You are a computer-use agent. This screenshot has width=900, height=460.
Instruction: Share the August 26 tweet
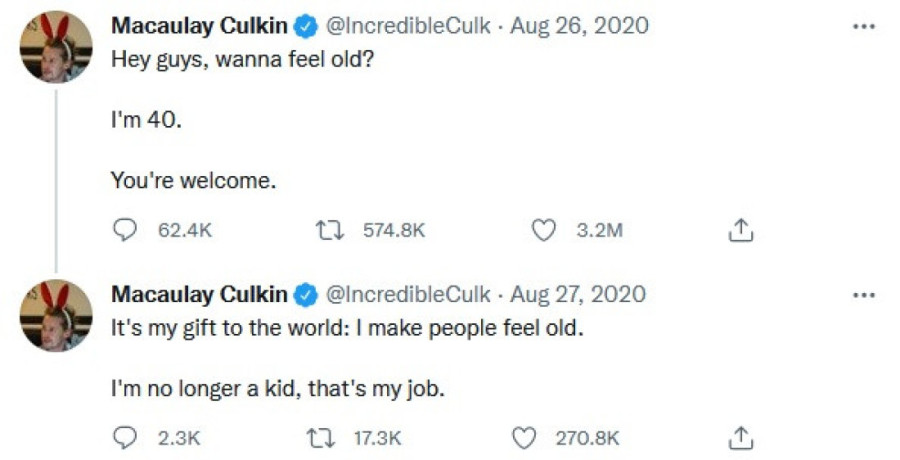click(x=739, y=230)
